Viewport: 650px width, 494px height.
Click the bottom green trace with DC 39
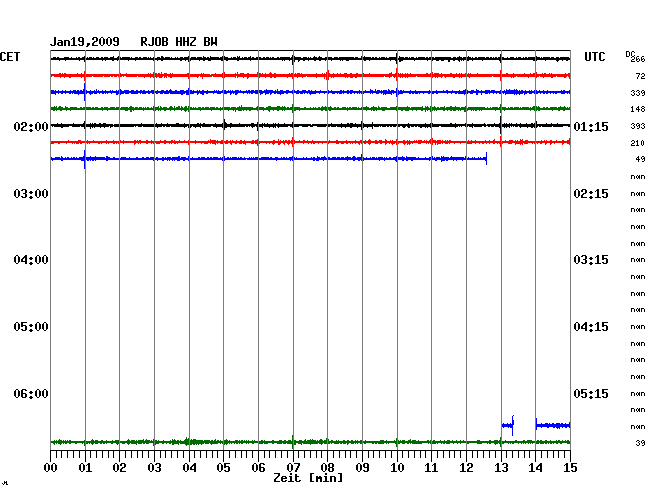pyautogui.click(x=310, y=442)
